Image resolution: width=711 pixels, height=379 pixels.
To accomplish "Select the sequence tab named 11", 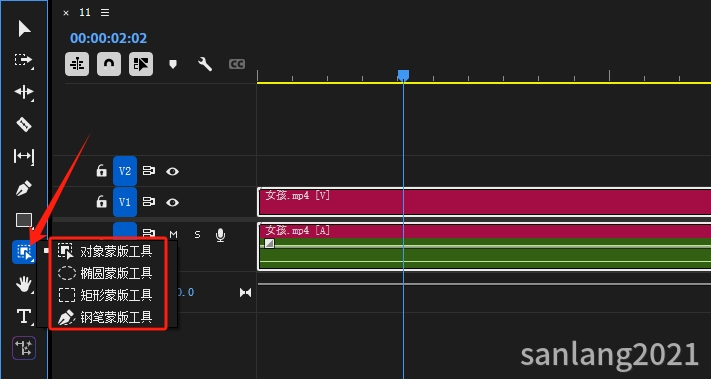I will (x=85, y=13).
